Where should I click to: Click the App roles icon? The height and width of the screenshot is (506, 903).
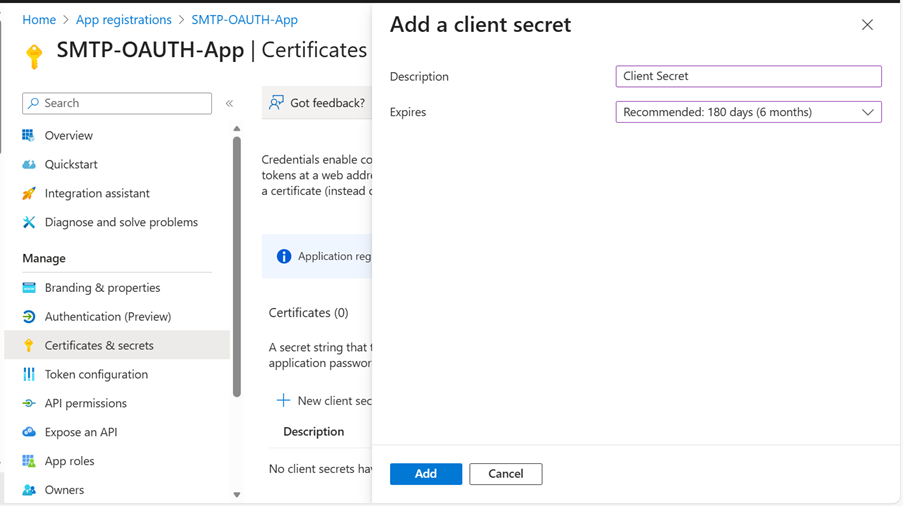(29, 461)
